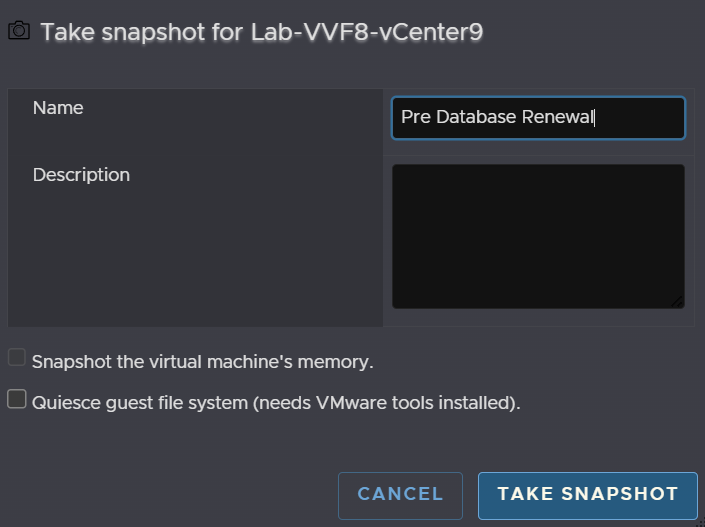
Task: Click "Lab-VVF8-vCenter9" in the dialog title
Action: (x=367, y=32)
